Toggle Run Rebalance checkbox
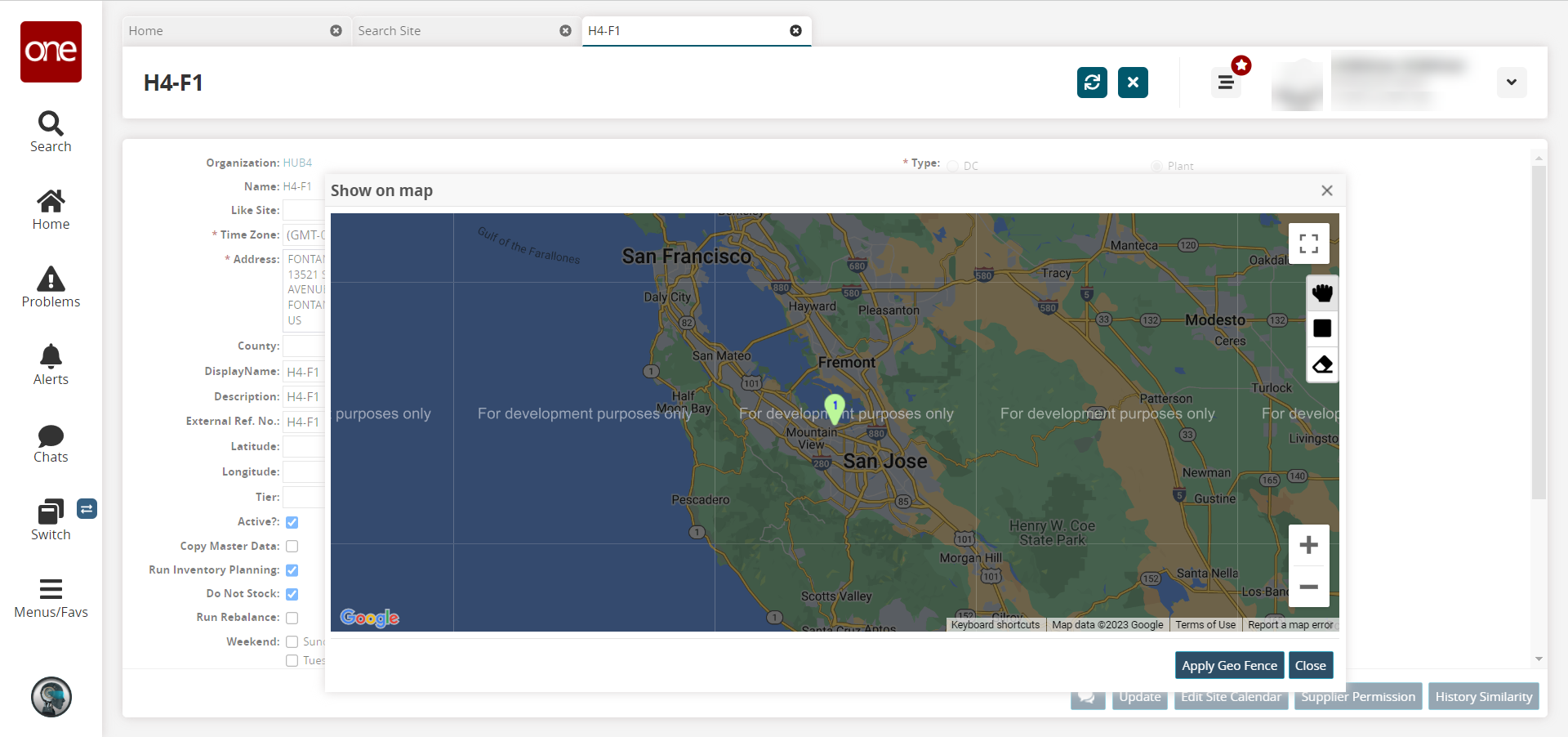Viewport: 1568px width, 737px height. (x=292, y=618)
